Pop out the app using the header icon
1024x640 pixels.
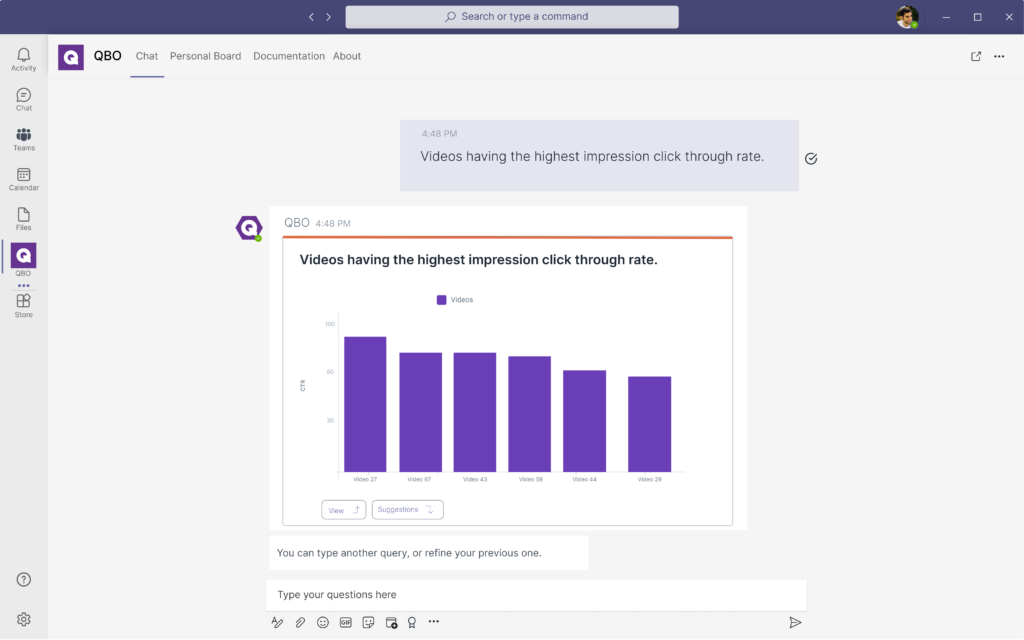[976, 57]
